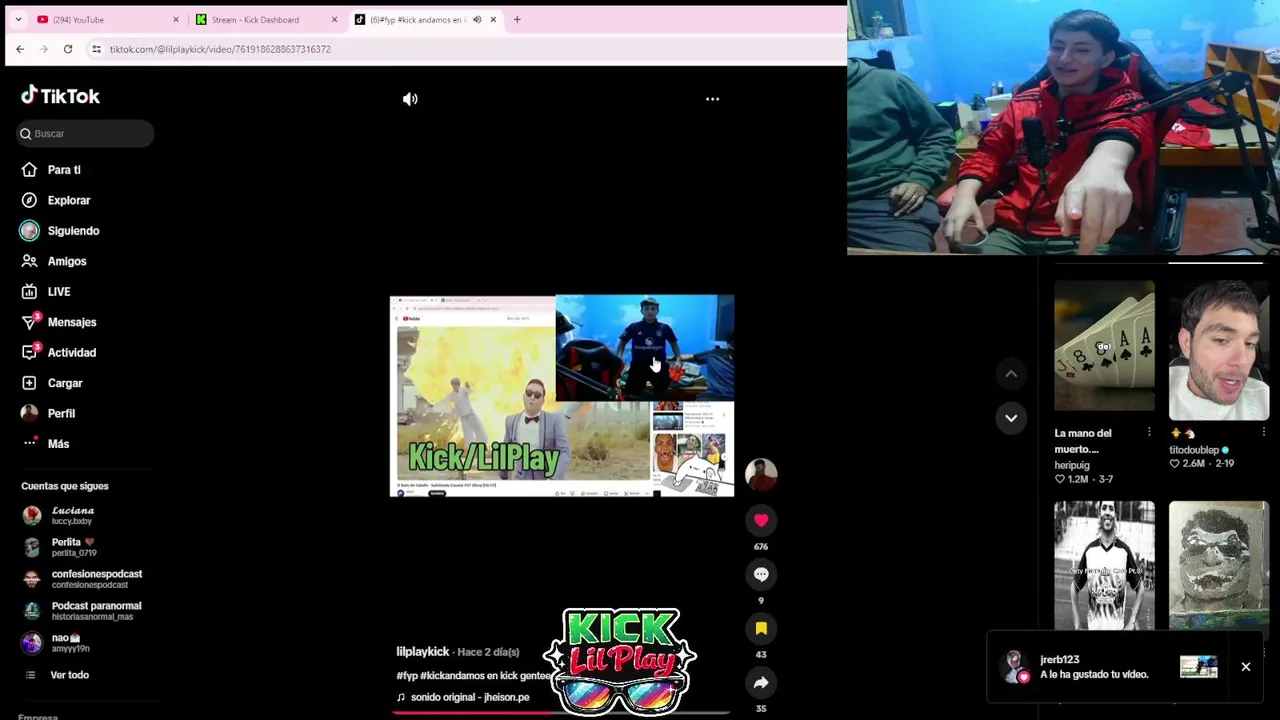Share the video with arrow icon

[761, 683]
